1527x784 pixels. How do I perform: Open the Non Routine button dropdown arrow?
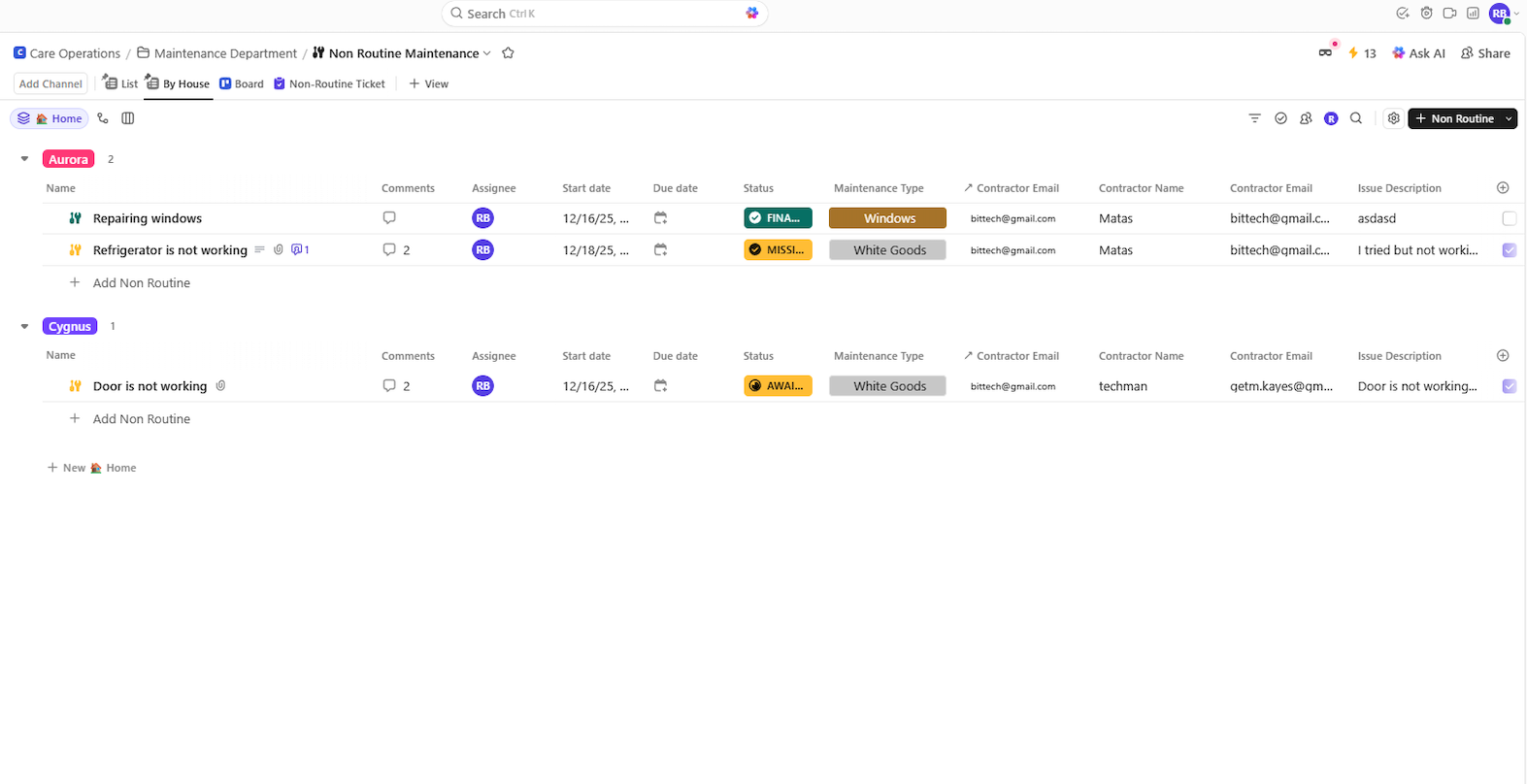[x=1508, y=118]
